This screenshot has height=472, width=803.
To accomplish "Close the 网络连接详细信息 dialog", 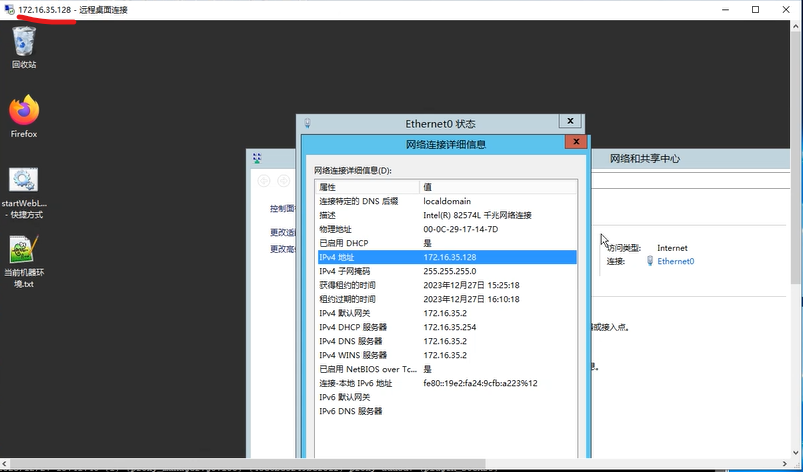I will pyautogui.click(x=576, y=142).
